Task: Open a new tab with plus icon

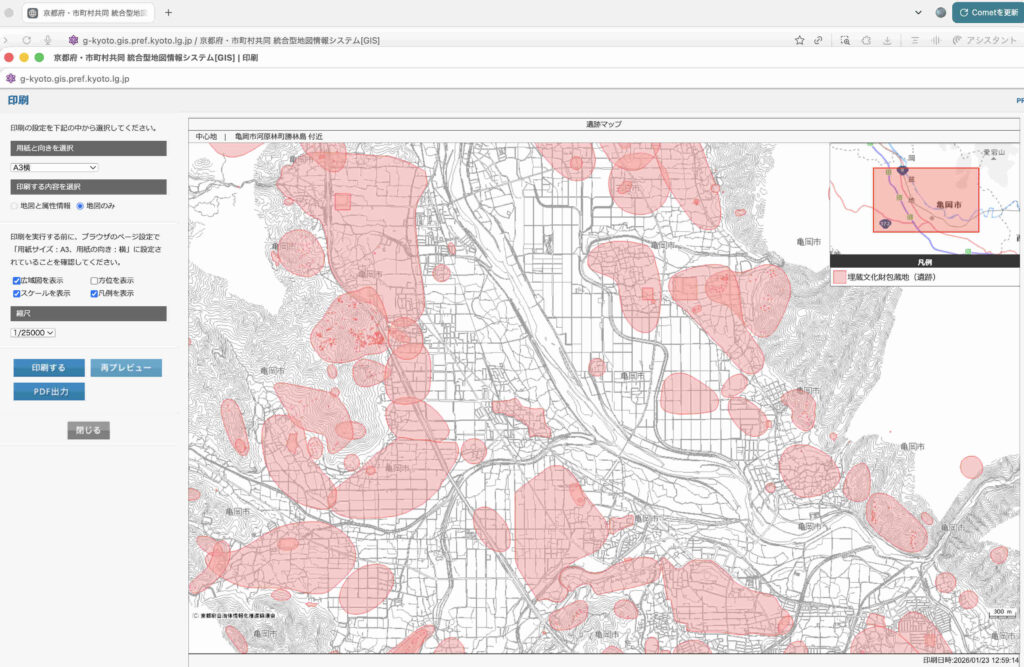Action: (x=168, y=12)
